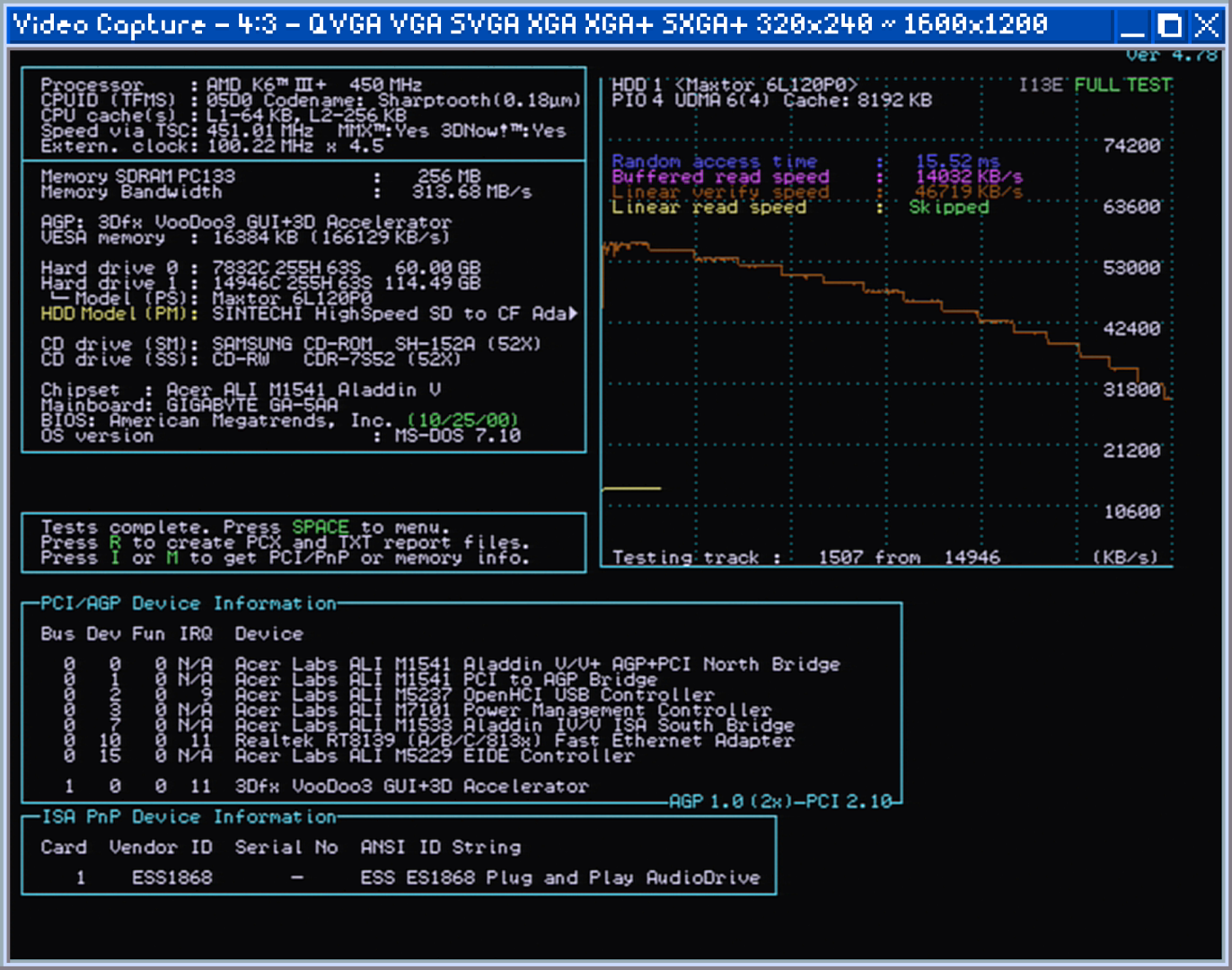The height and width of the screenshot is (970, 1232).
Task: Select the M1541 PCI to AGP Bridge row
Action: coord(360,680)
